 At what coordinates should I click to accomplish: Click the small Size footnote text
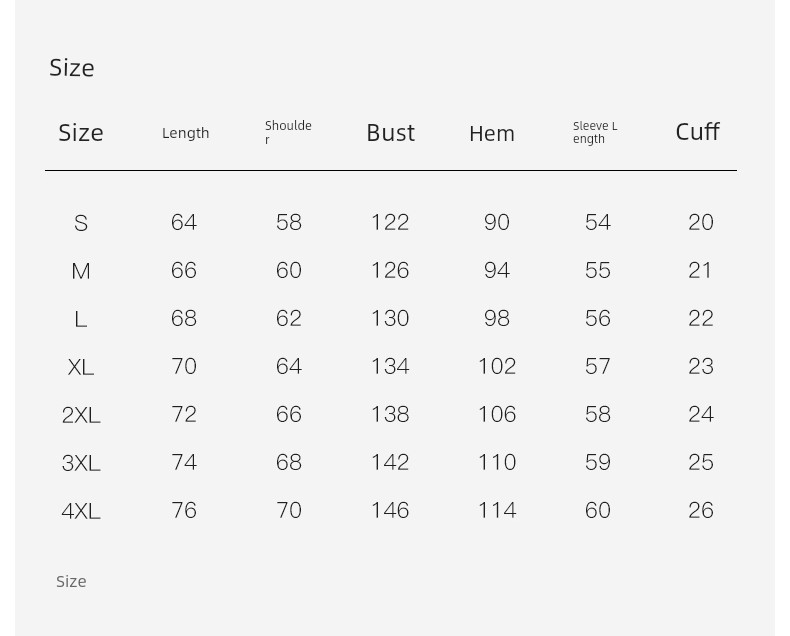pos(71,582)
